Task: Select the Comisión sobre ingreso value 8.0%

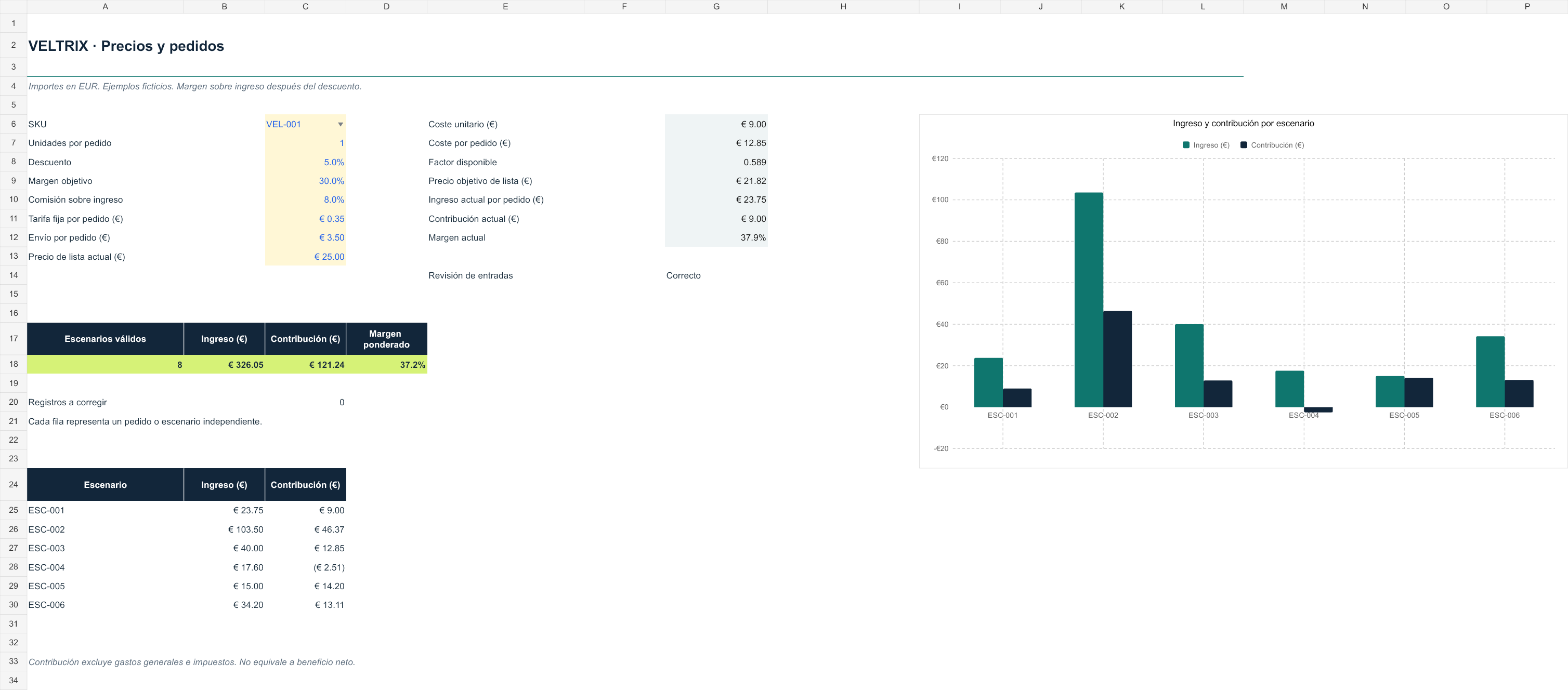Action: point(306,200)
